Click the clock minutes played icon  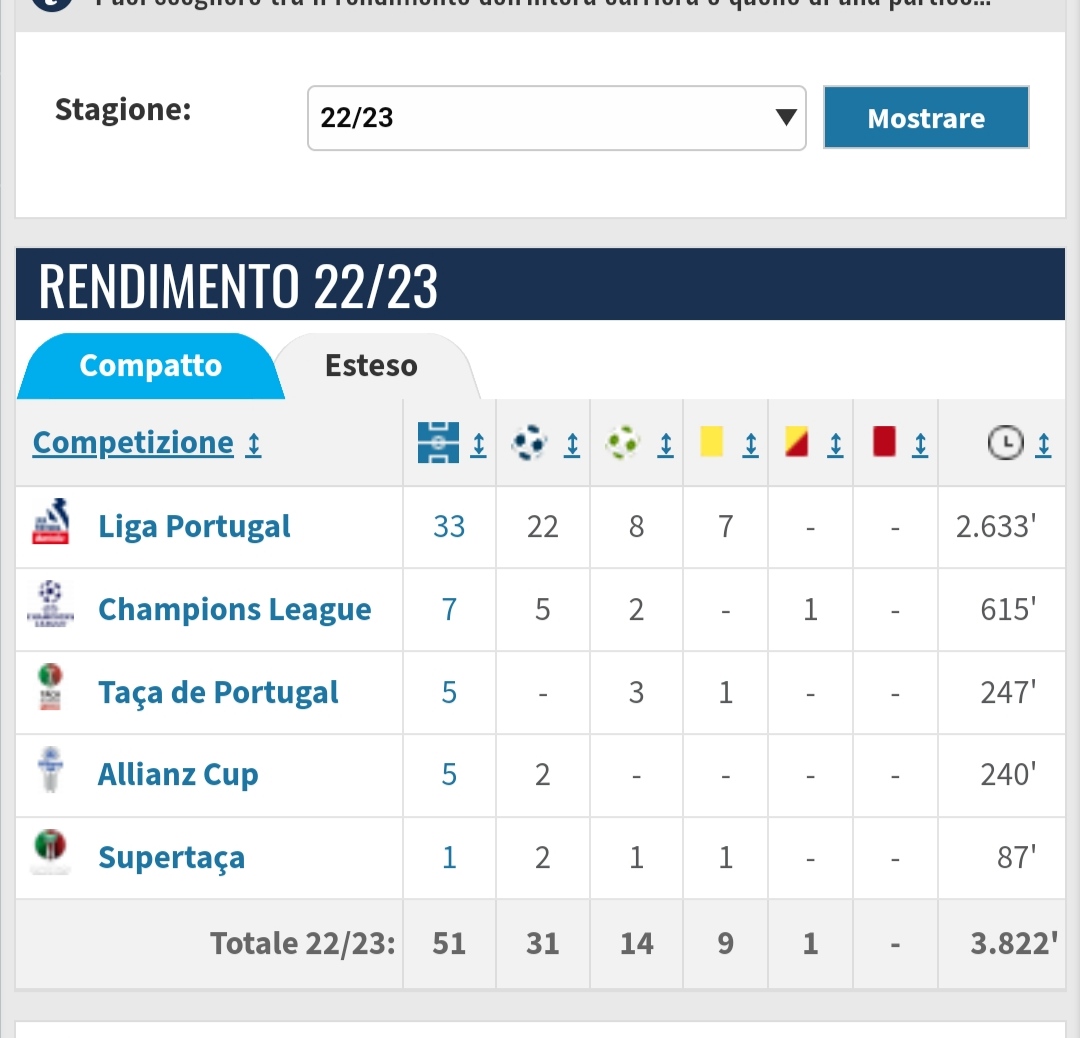pyautogui.click(x=1006, y=442)
